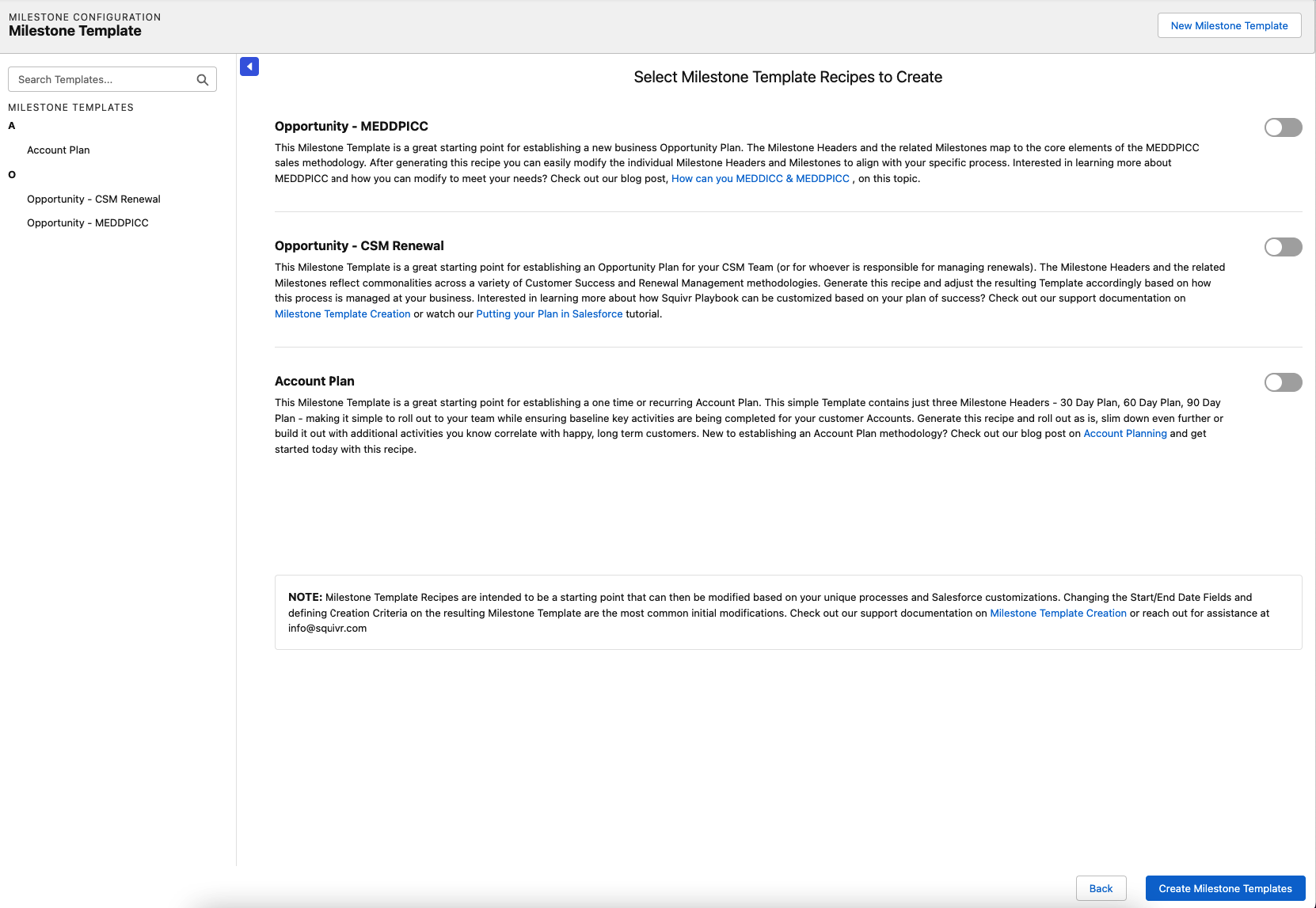Open Milestone Template Creation link in the NOTE
The height and width of the screenshot is (908, 1316).
pyautogui.click(x=1058, y=613)
